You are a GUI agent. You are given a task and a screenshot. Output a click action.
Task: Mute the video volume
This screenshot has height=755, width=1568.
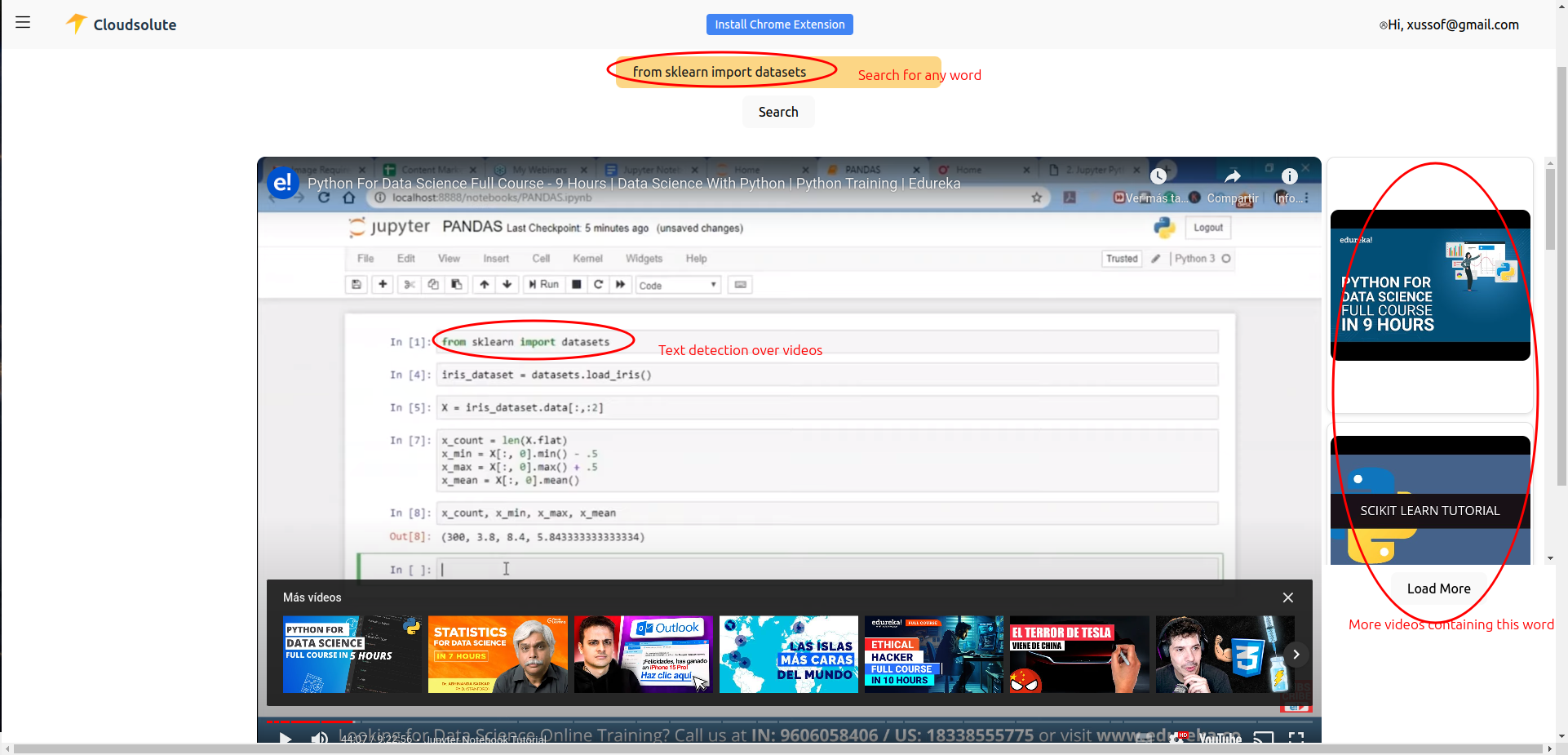pos(320,737)
